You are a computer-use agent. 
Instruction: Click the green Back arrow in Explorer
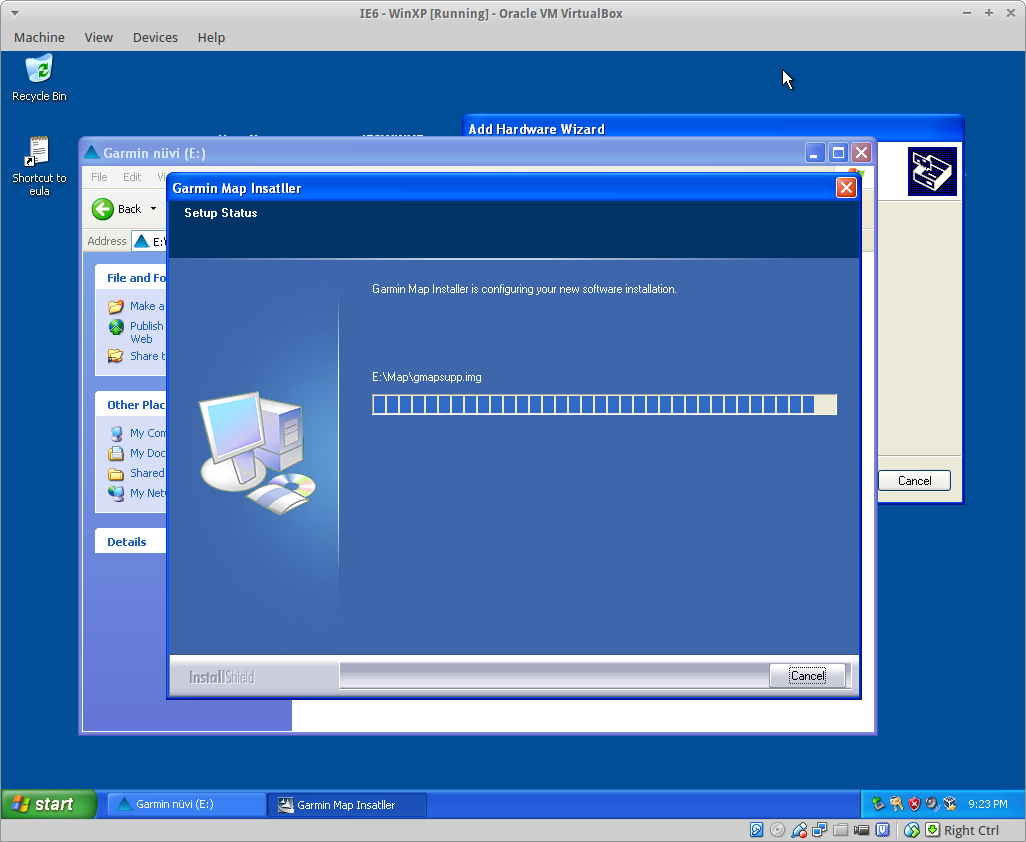103,209
